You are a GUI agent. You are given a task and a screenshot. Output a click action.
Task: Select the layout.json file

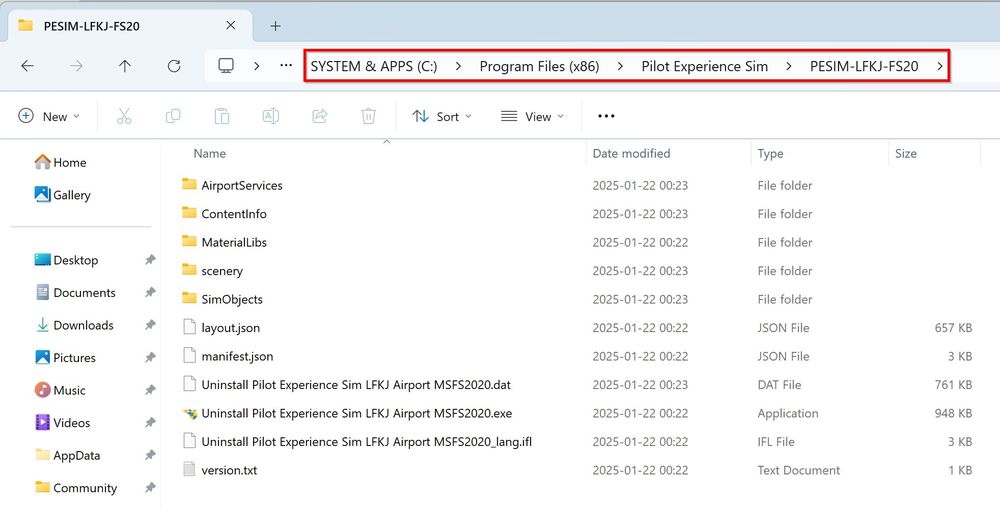point(231,328)
